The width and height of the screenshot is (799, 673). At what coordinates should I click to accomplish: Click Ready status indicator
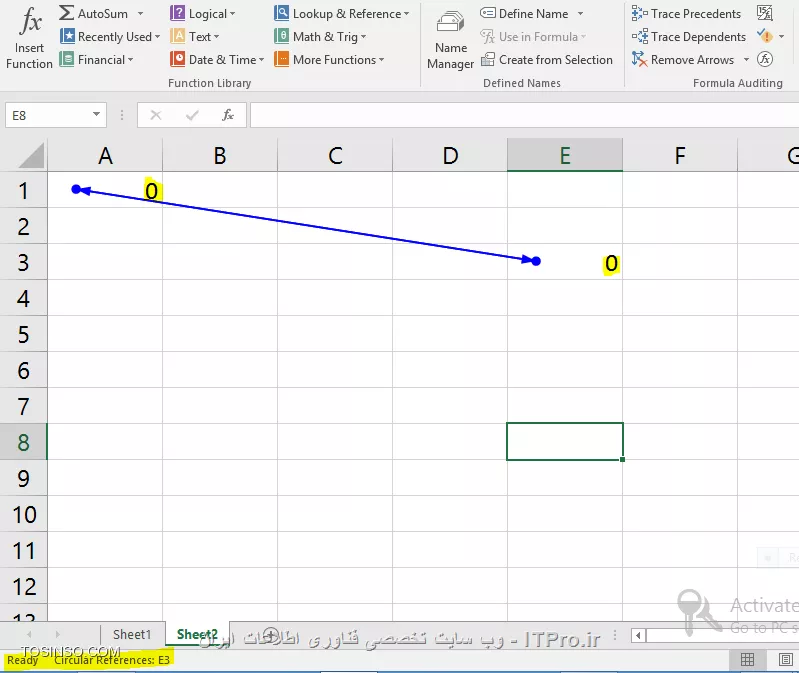(x=22, y=660)
